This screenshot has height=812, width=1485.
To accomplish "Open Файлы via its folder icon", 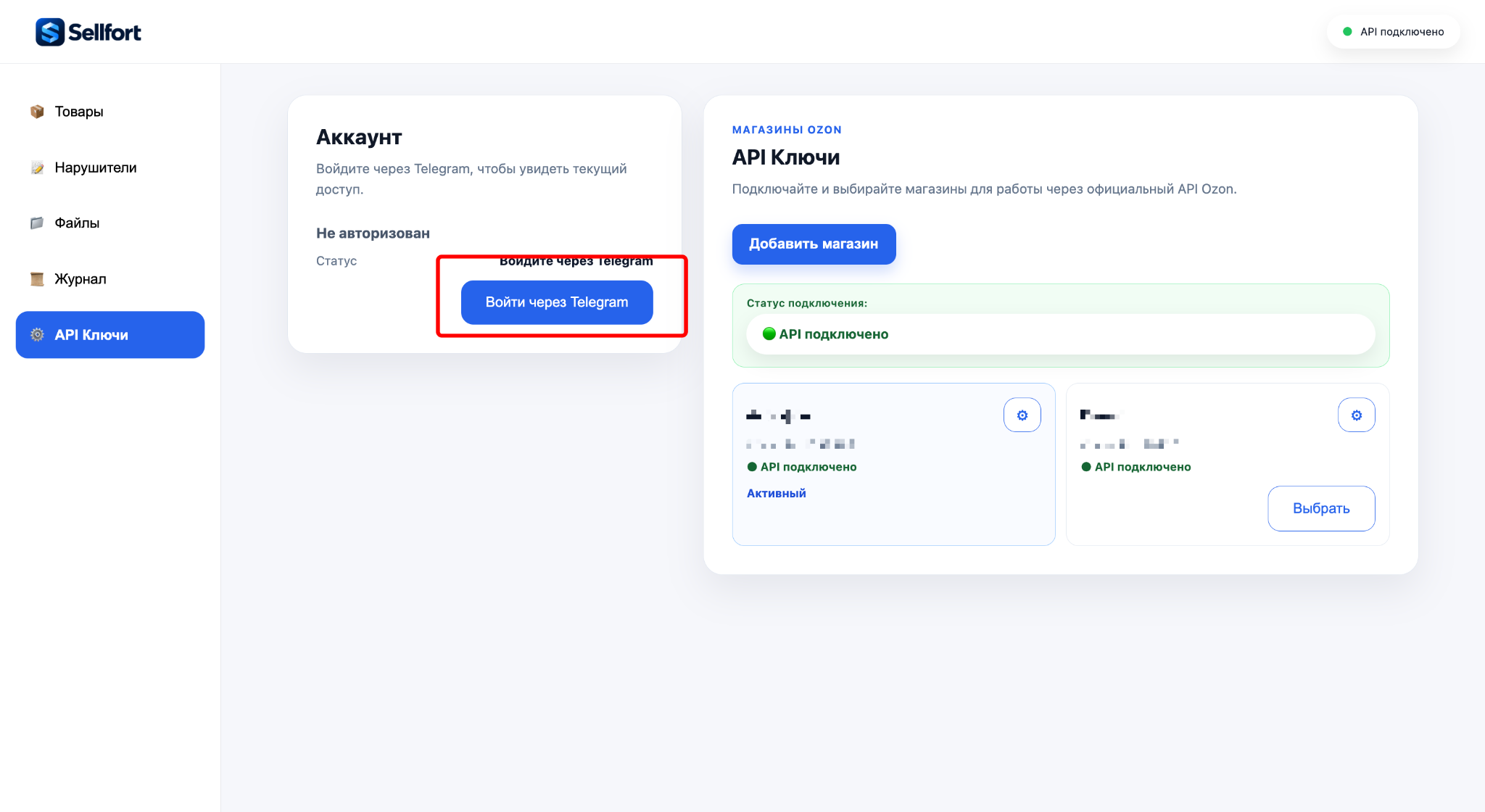I will point(37,223).
